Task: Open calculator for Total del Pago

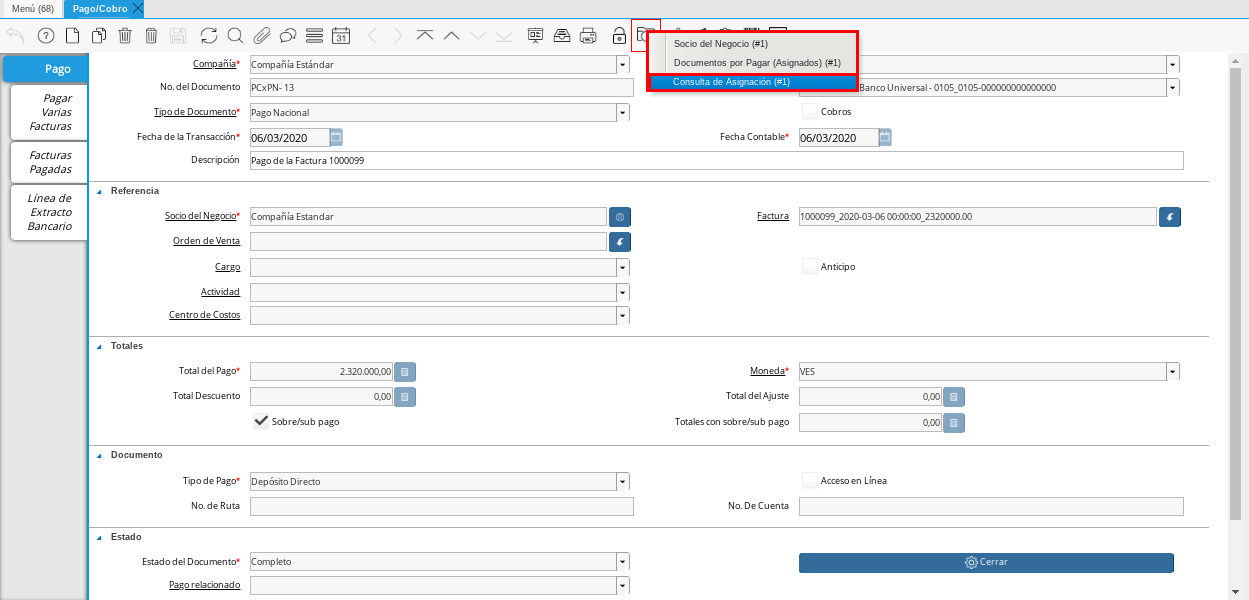Action: point(405,371)
